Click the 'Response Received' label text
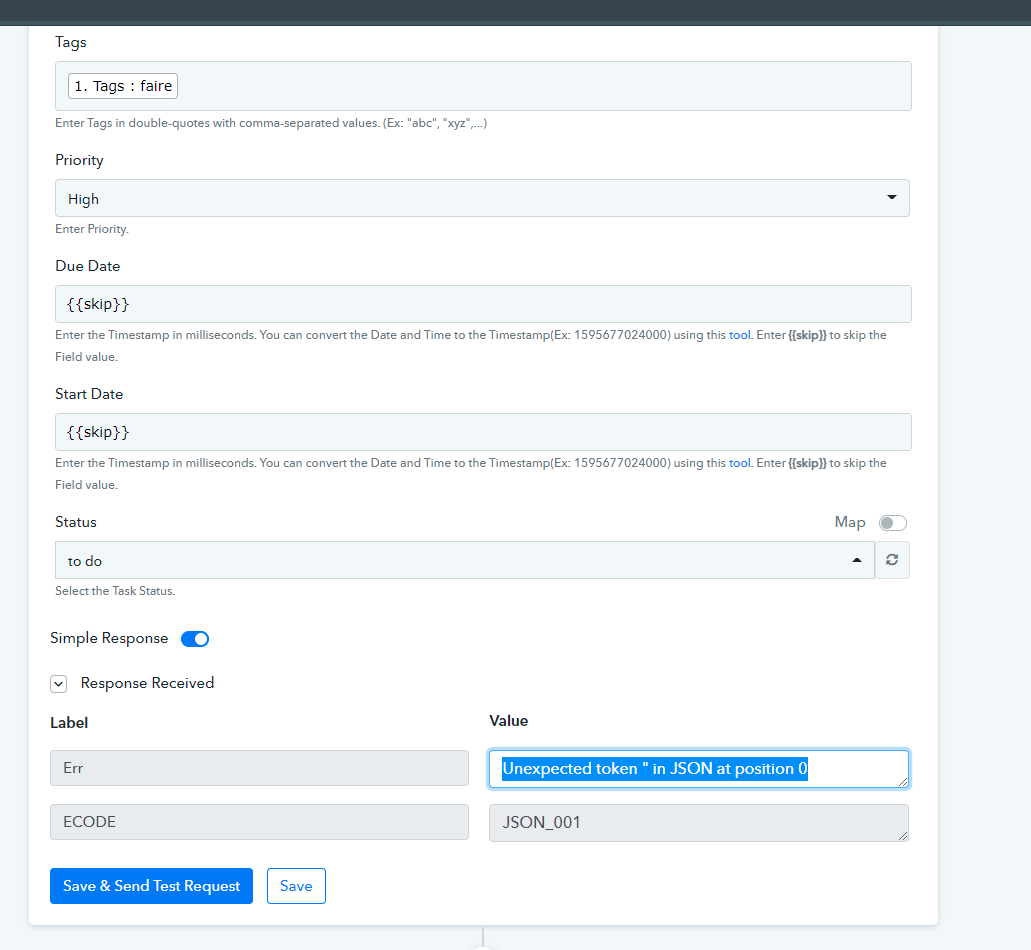1031x950 pixels. tap(147, 684)
